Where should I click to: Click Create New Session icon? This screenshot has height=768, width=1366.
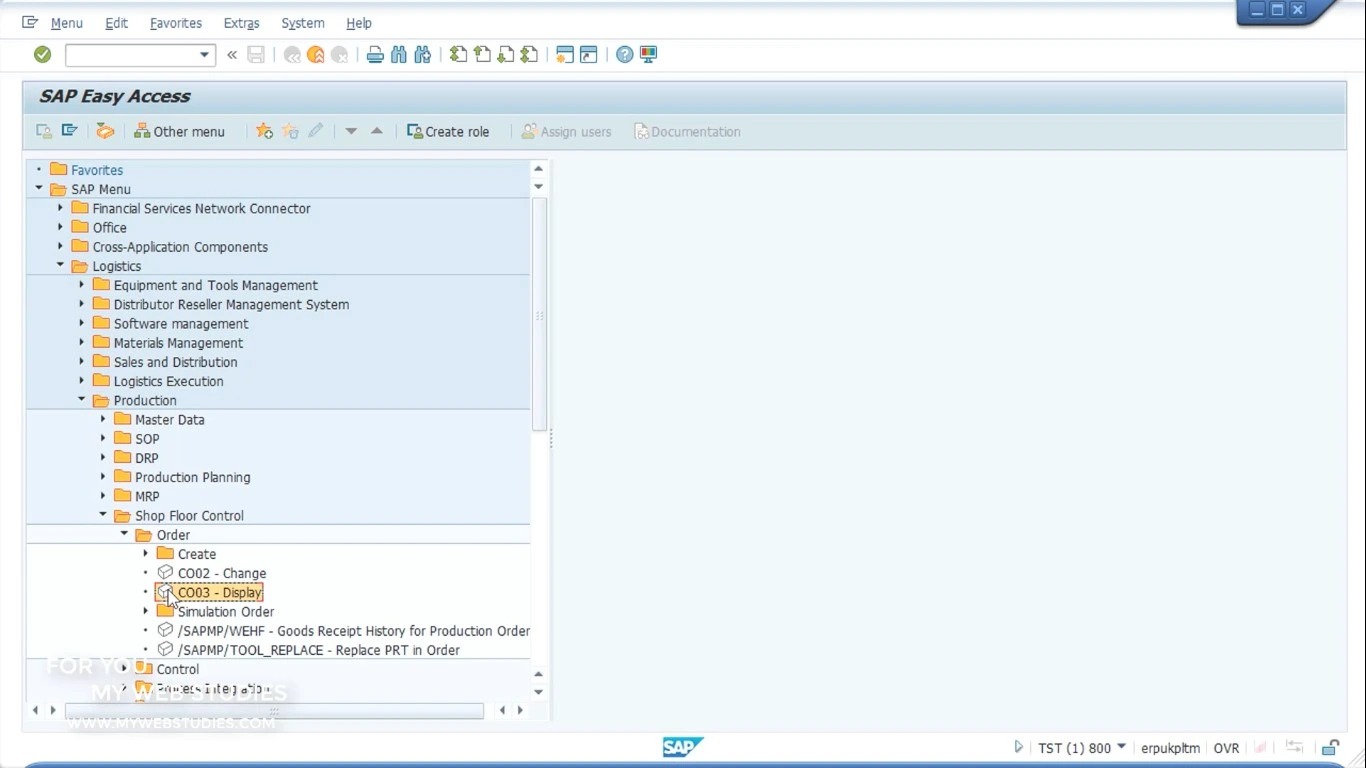pos(565,55)
